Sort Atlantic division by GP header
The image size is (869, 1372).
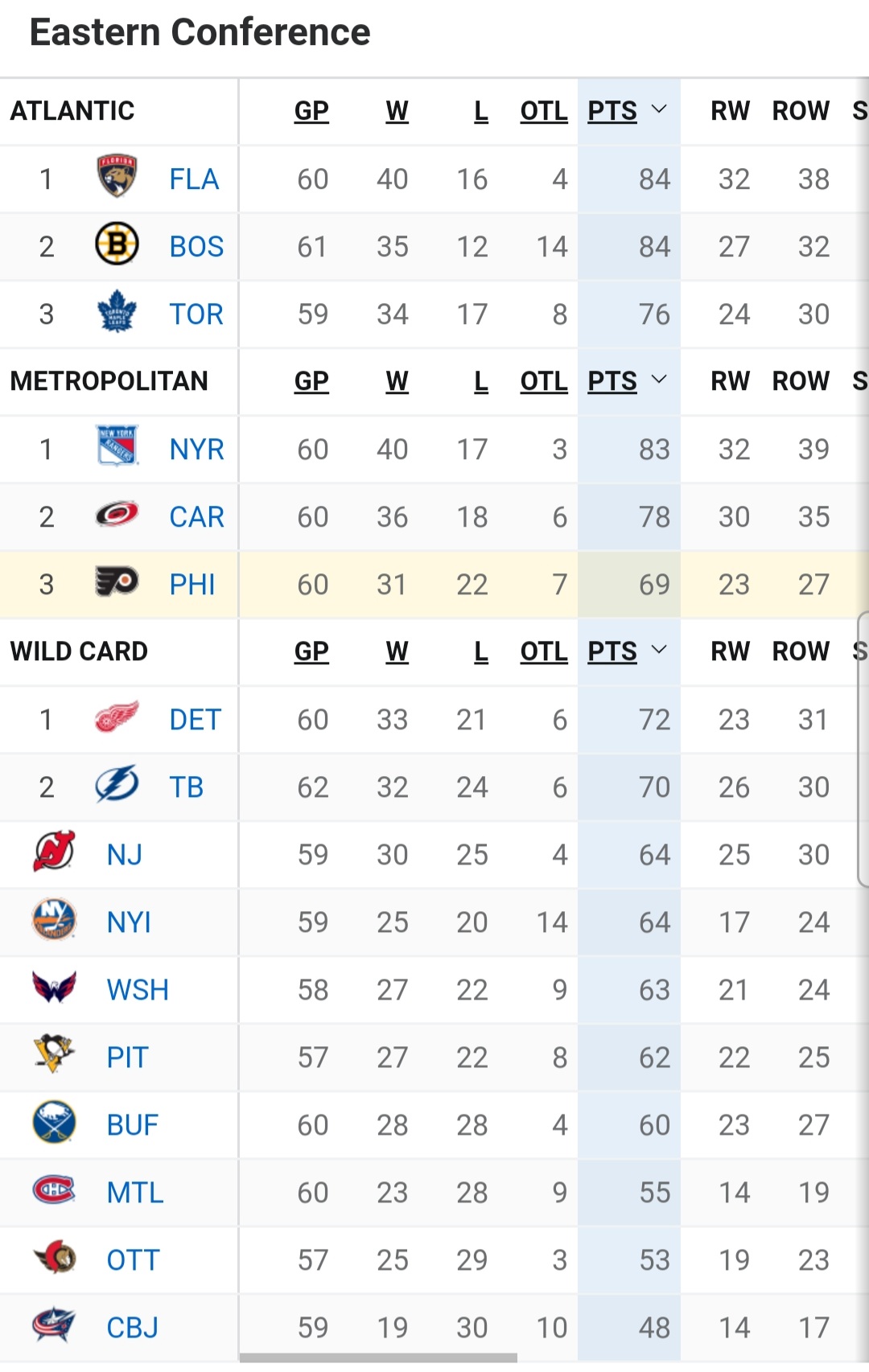311,111
